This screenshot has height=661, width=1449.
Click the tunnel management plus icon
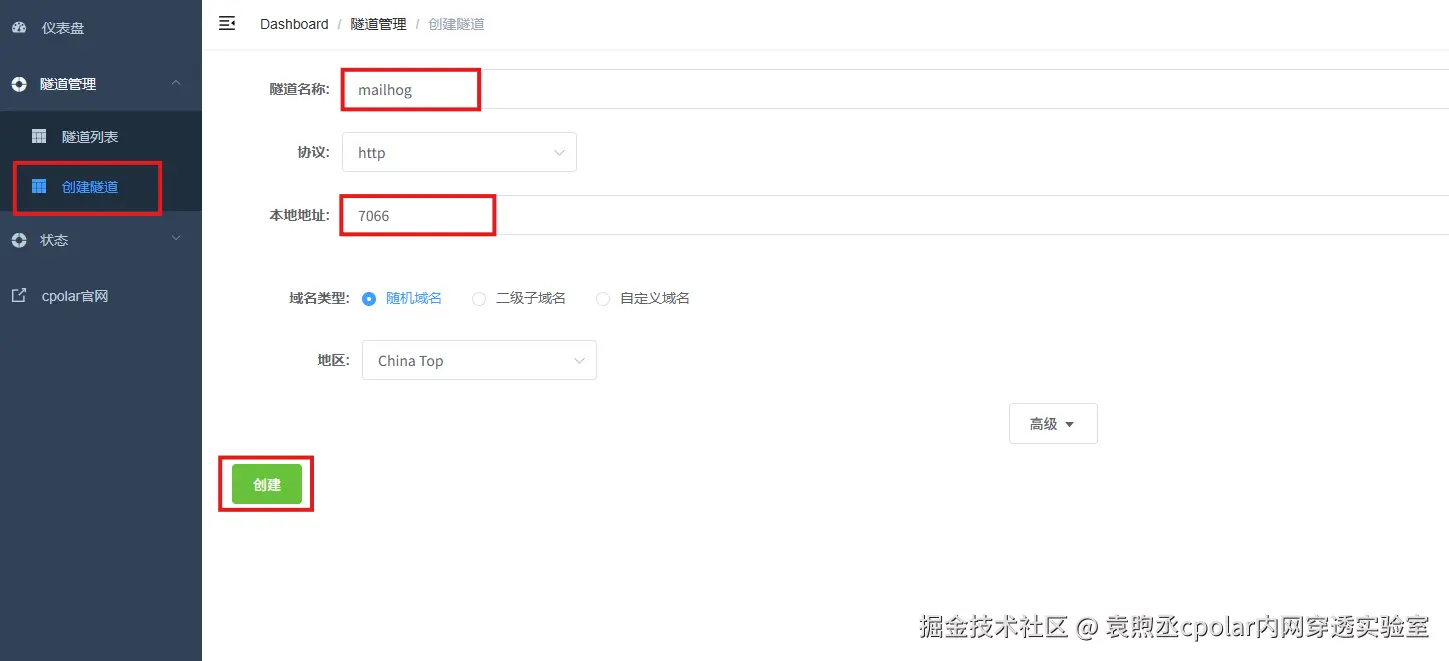pyautogui.click(x=19, y=84)
